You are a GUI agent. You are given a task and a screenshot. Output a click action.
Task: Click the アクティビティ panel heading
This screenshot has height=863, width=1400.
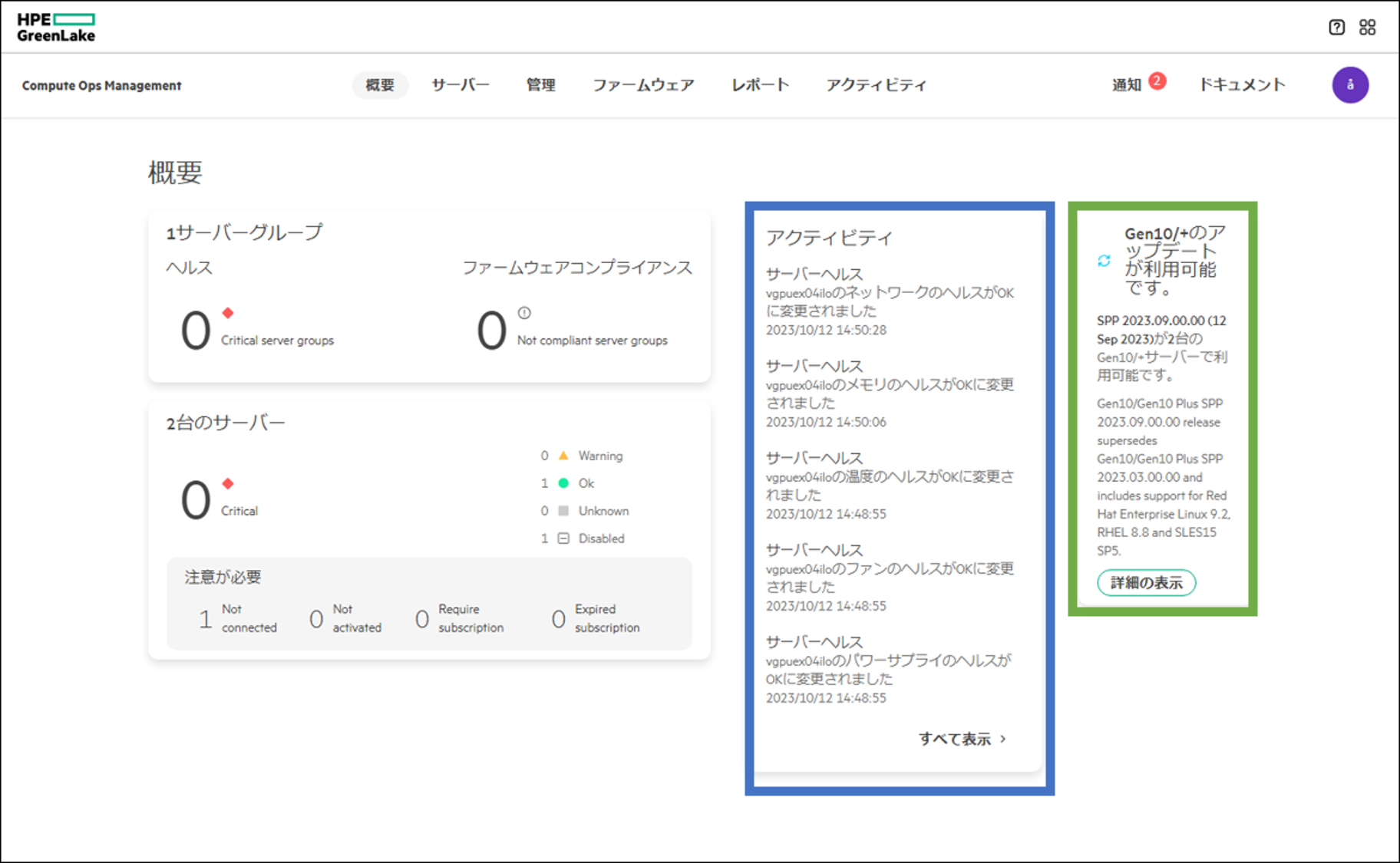coord(829,238)
